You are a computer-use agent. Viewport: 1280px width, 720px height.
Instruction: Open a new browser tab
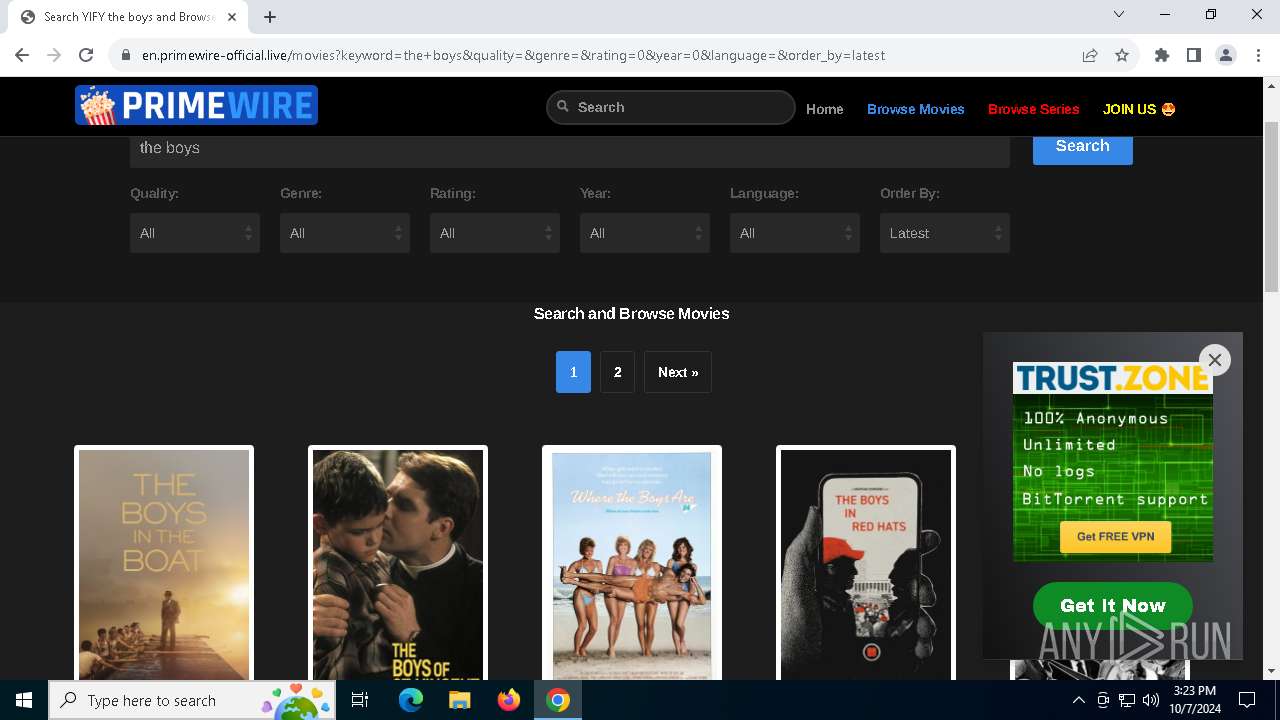coord(270,16)
